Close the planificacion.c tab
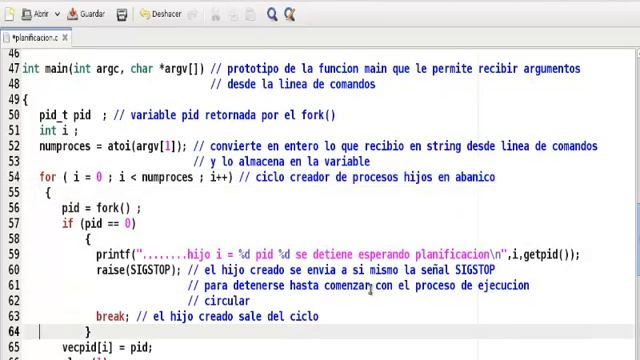The image size is (640, 360). [x=65, y=38]
